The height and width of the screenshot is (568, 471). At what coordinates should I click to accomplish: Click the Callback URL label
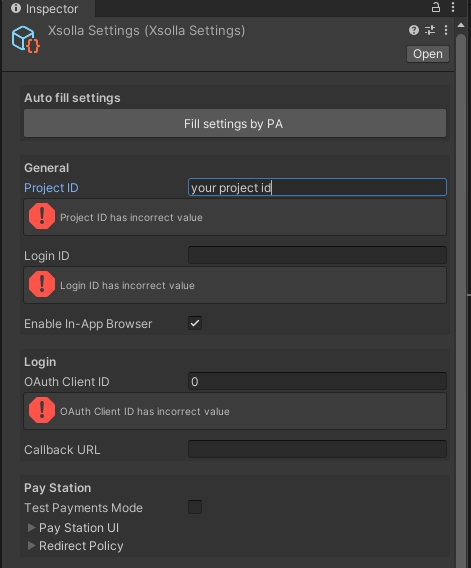(62, 450)
